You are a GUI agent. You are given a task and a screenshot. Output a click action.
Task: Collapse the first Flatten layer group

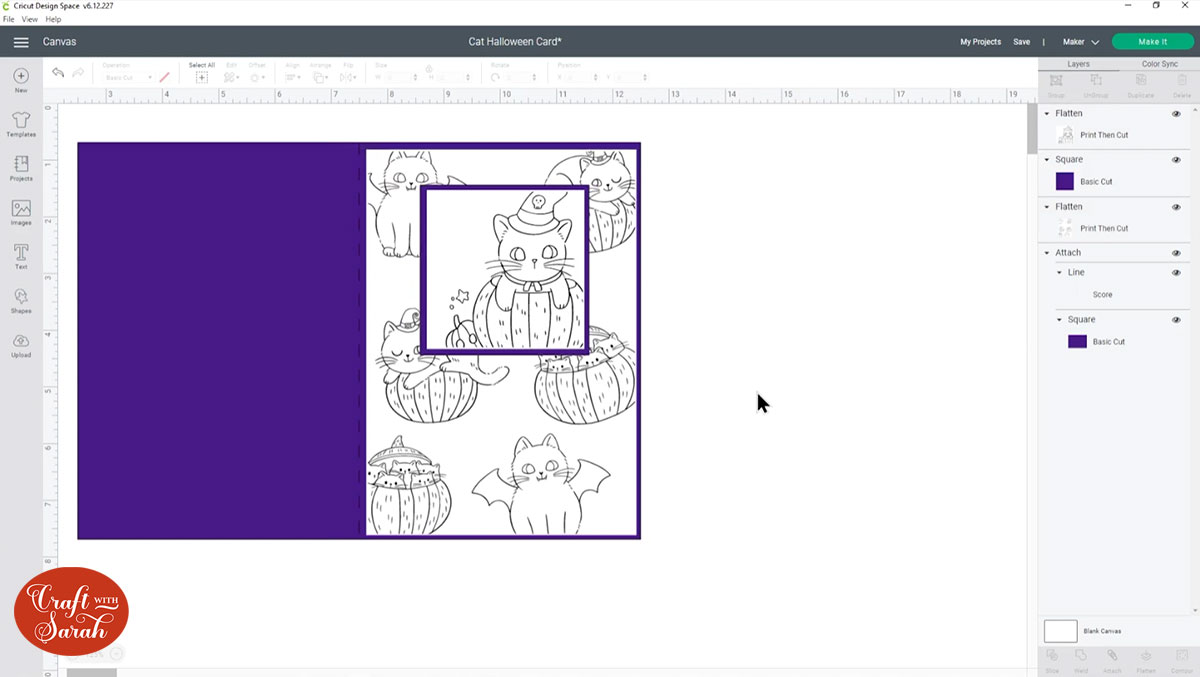pos(1047,114)
